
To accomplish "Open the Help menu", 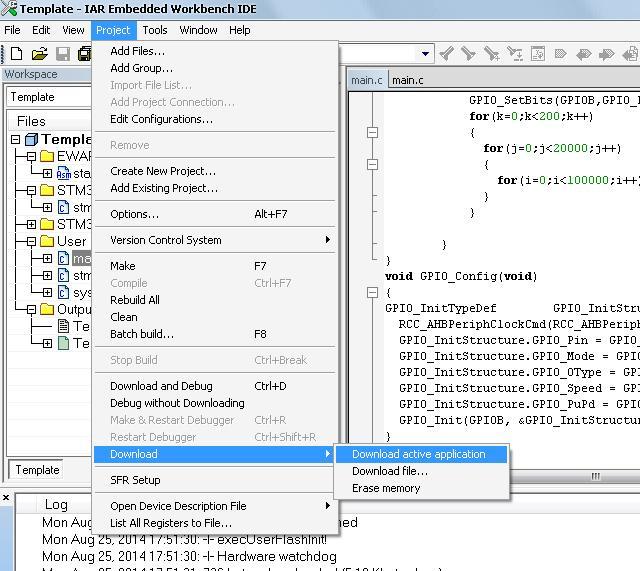I will 240,30.
